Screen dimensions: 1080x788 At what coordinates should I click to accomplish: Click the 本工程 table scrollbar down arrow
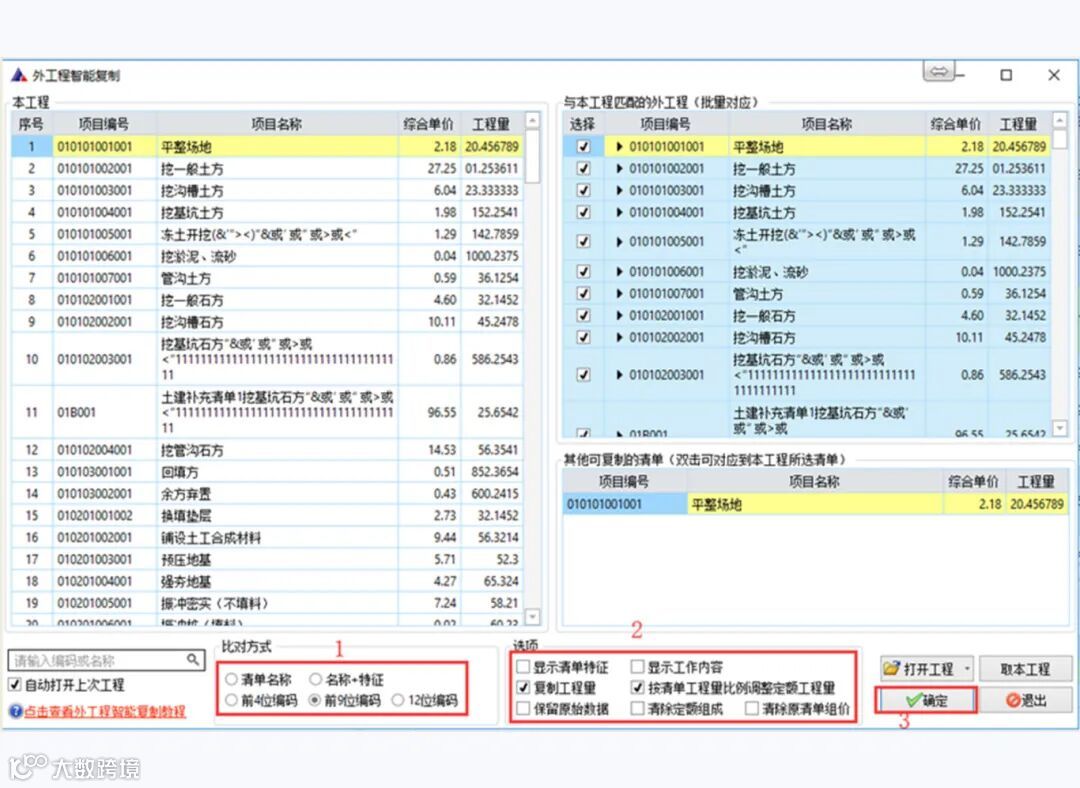click(532, 616)
